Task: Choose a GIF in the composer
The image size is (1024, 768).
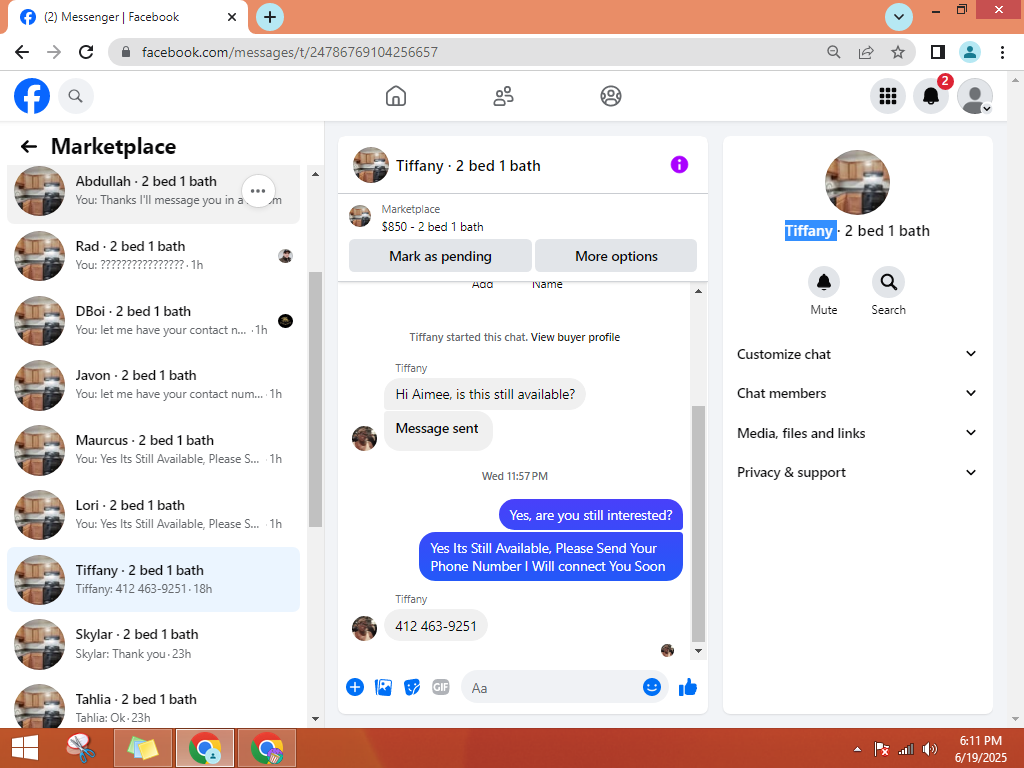Action: click(441, 687)
